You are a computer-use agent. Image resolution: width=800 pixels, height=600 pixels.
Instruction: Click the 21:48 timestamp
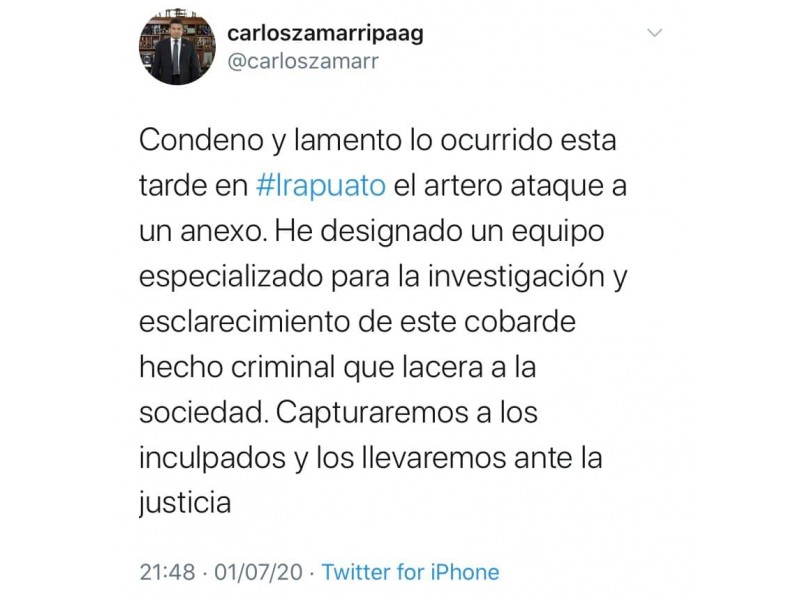point(167,572)
